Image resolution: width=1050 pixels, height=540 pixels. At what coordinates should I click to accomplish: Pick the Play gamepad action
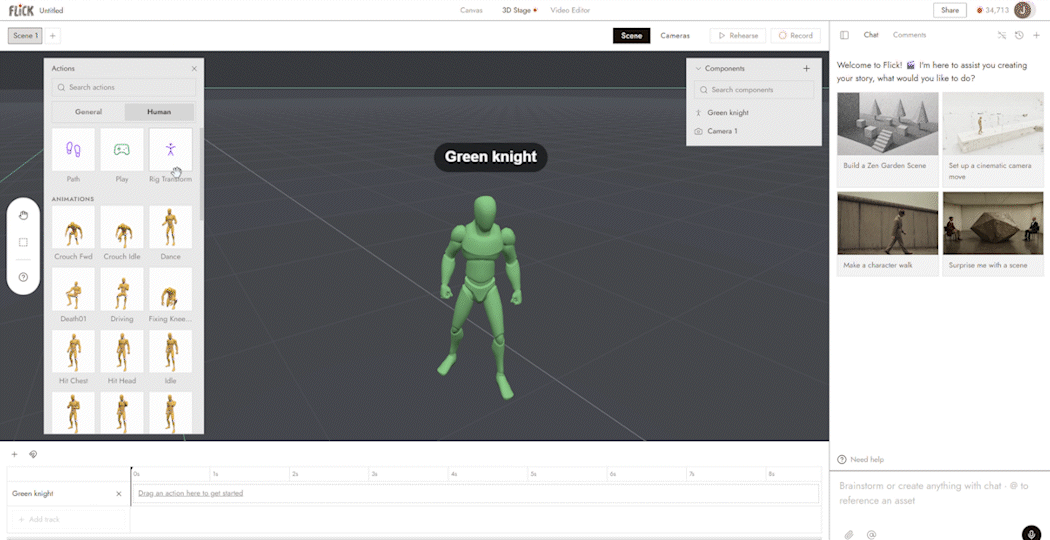coord(122,149)
